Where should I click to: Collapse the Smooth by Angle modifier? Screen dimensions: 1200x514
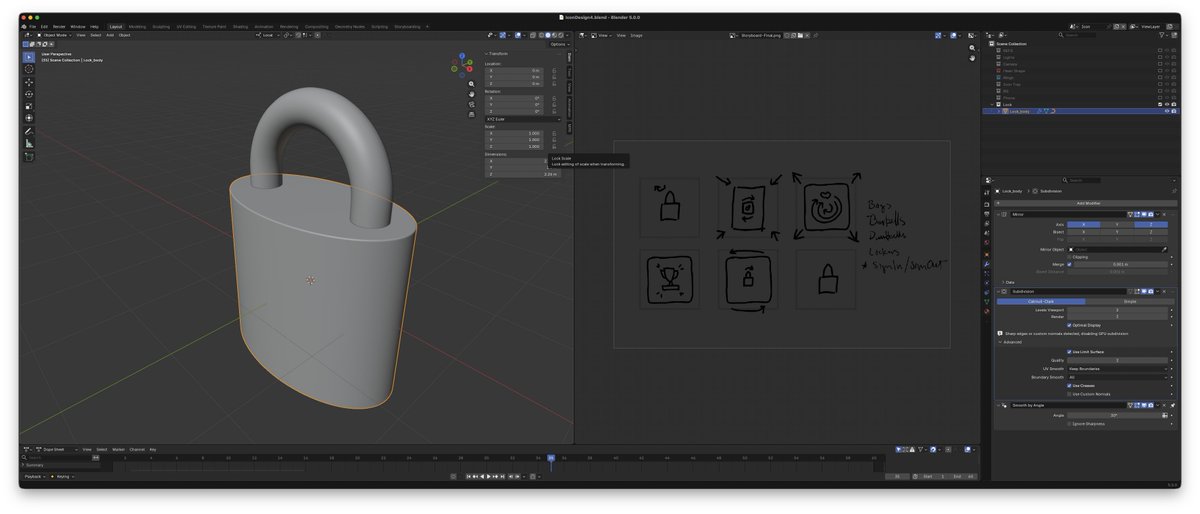tap(998, 405)
